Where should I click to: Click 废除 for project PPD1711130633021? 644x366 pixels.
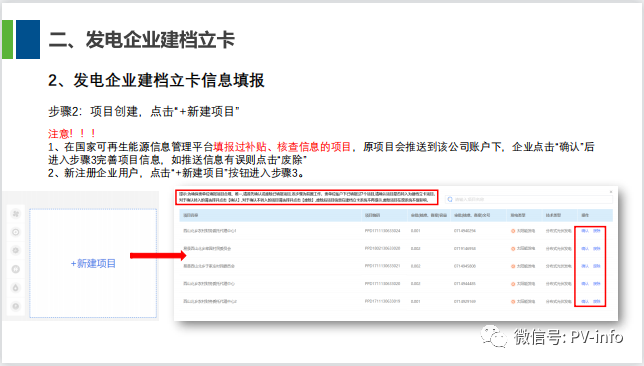tap(597, 266)
